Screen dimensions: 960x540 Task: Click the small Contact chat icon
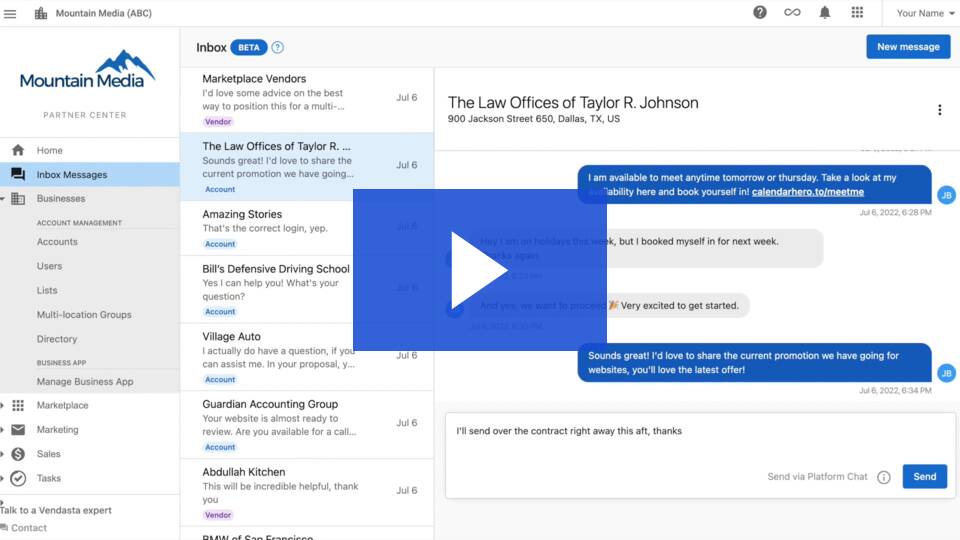pos(4,528)
